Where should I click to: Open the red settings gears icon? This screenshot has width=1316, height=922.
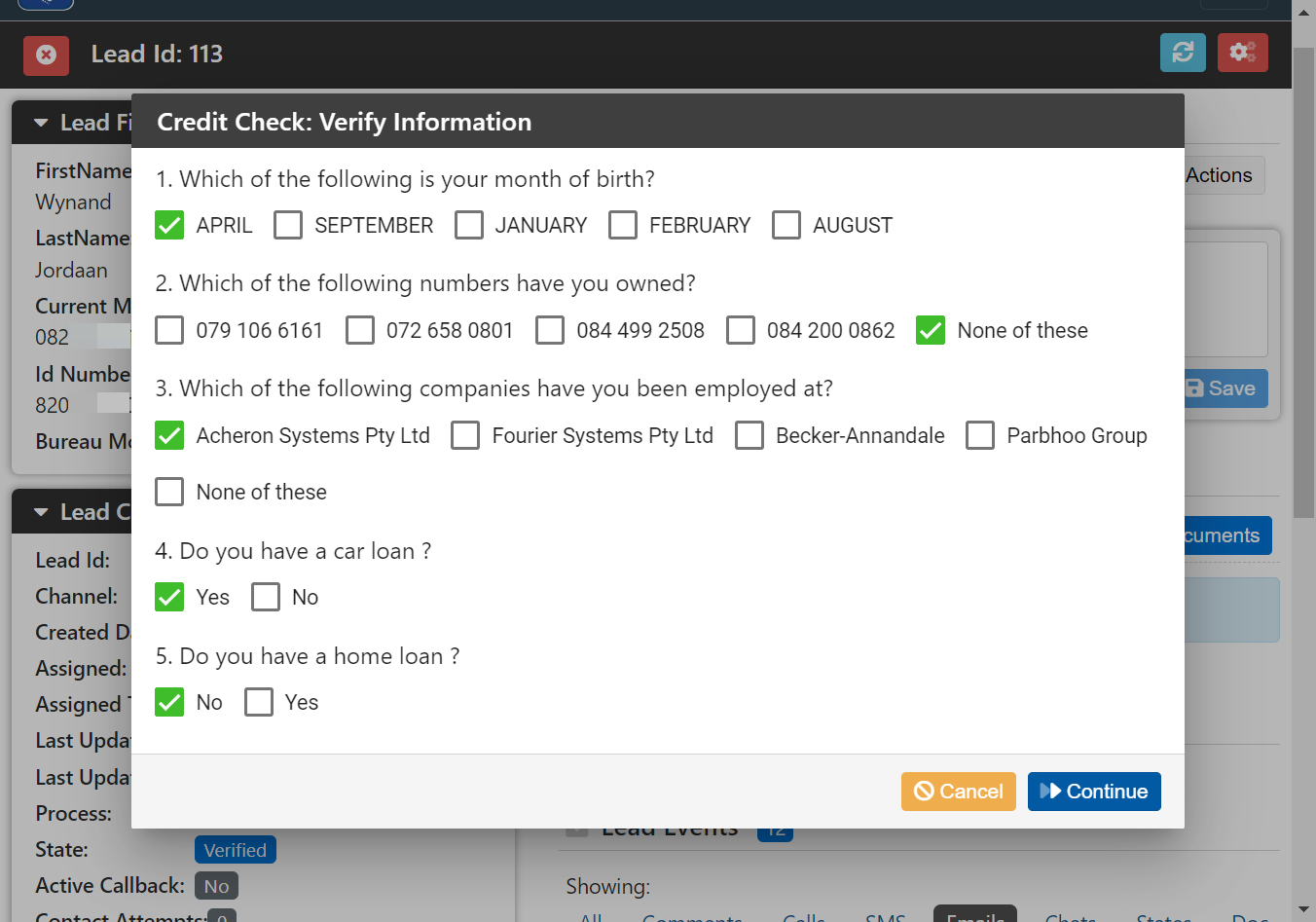click(1242, 53)
